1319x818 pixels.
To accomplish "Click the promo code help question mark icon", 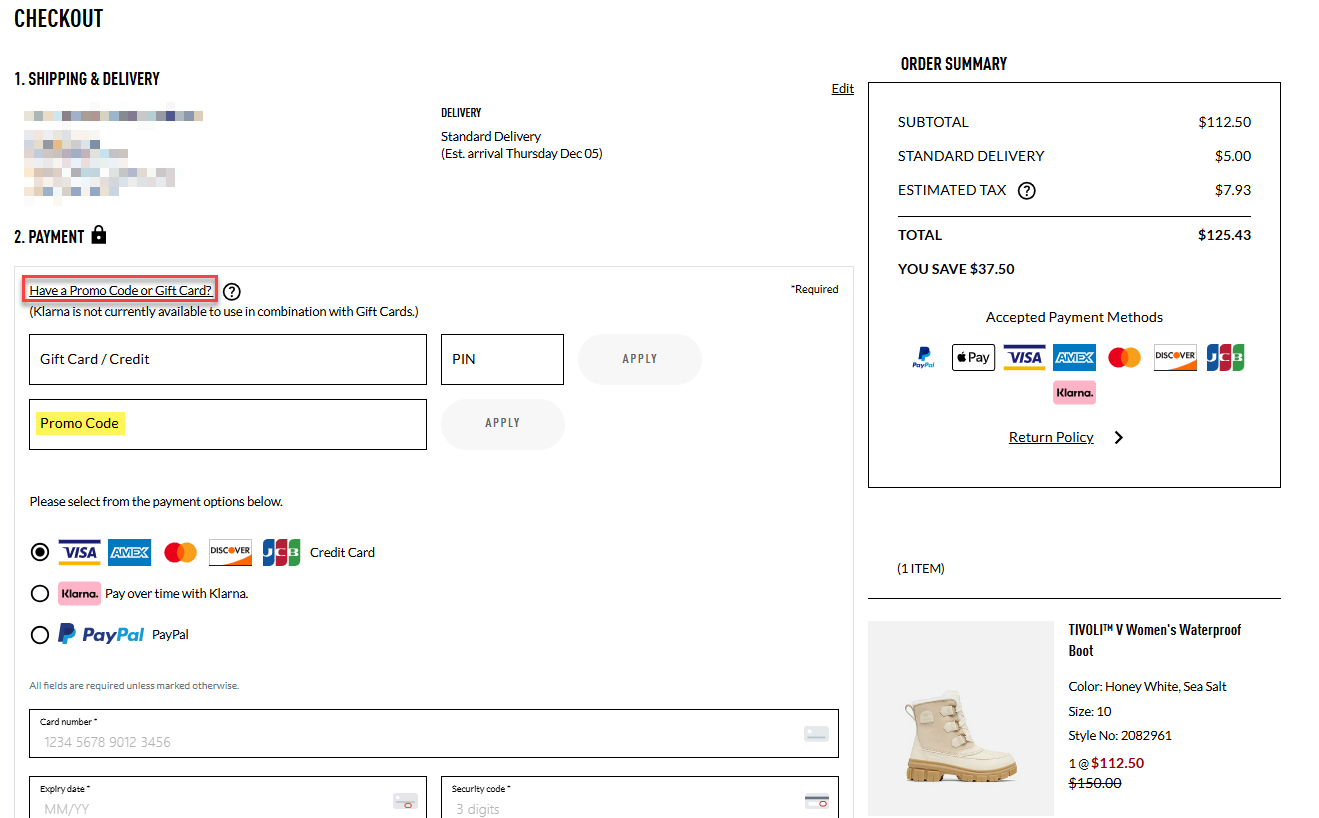I will tap(232, 292).
